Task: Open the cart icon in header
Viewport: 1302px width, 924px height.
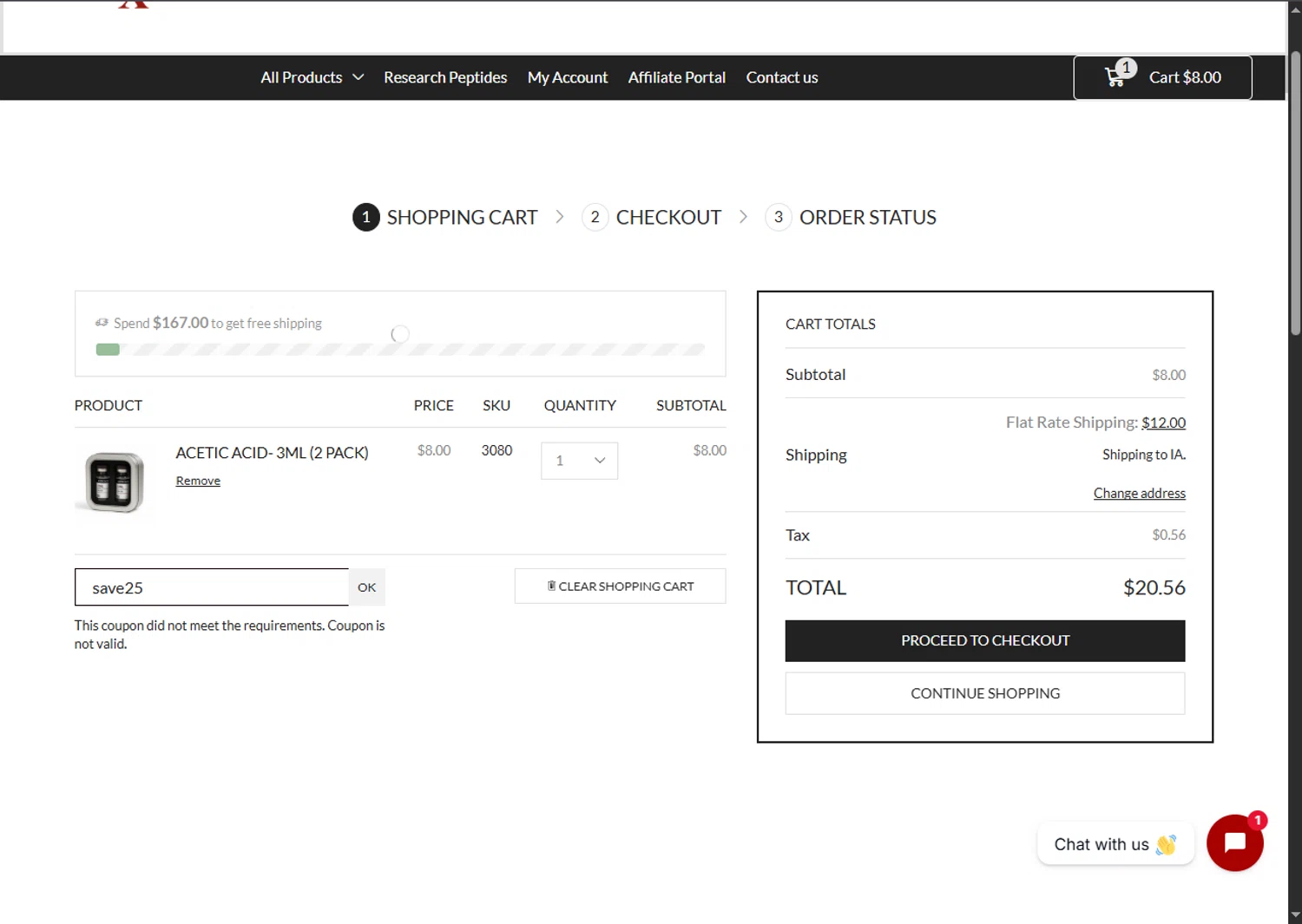Action: (x=1115, y=78)
